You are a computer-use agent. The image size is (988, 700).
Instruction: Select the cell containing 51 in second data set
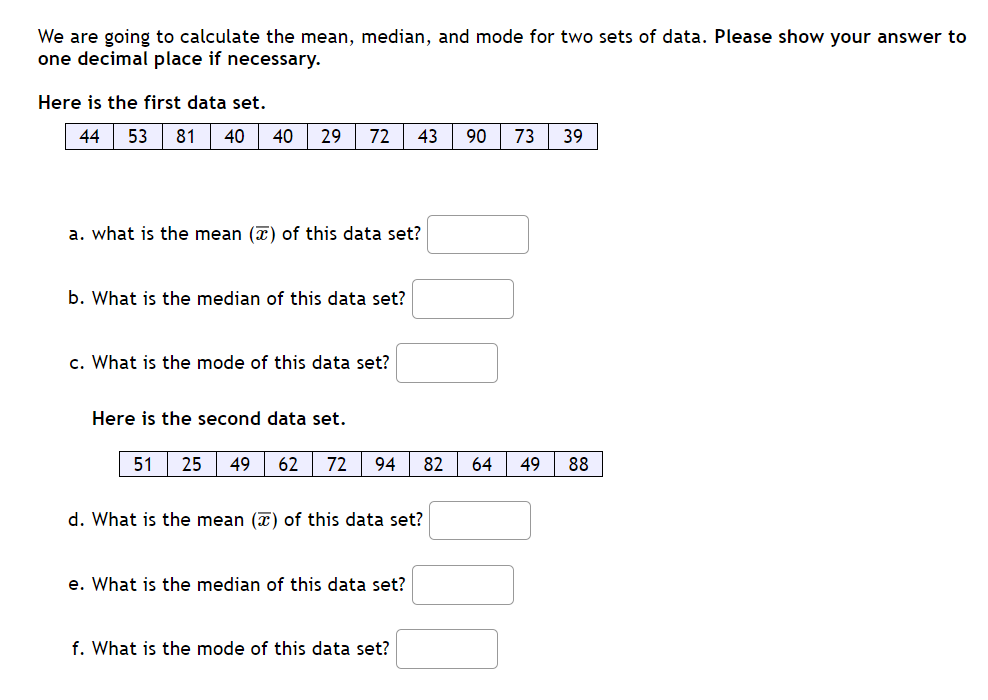click(x=143, y=464)
